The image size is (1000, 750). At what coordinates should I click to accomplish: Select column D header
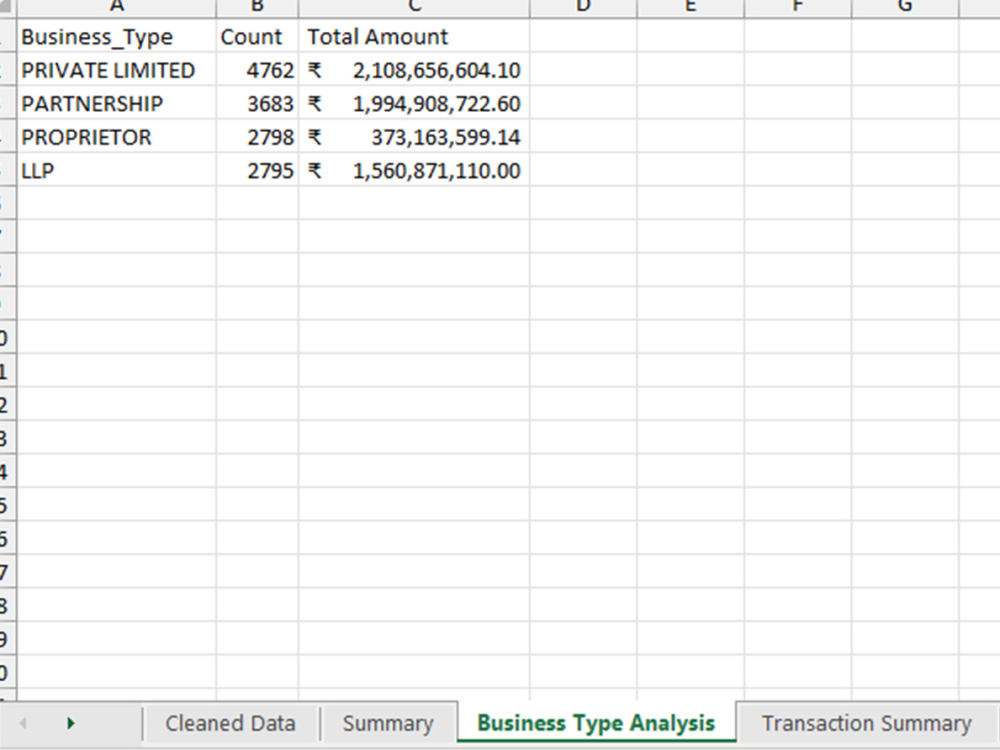[x=583, y=8]
